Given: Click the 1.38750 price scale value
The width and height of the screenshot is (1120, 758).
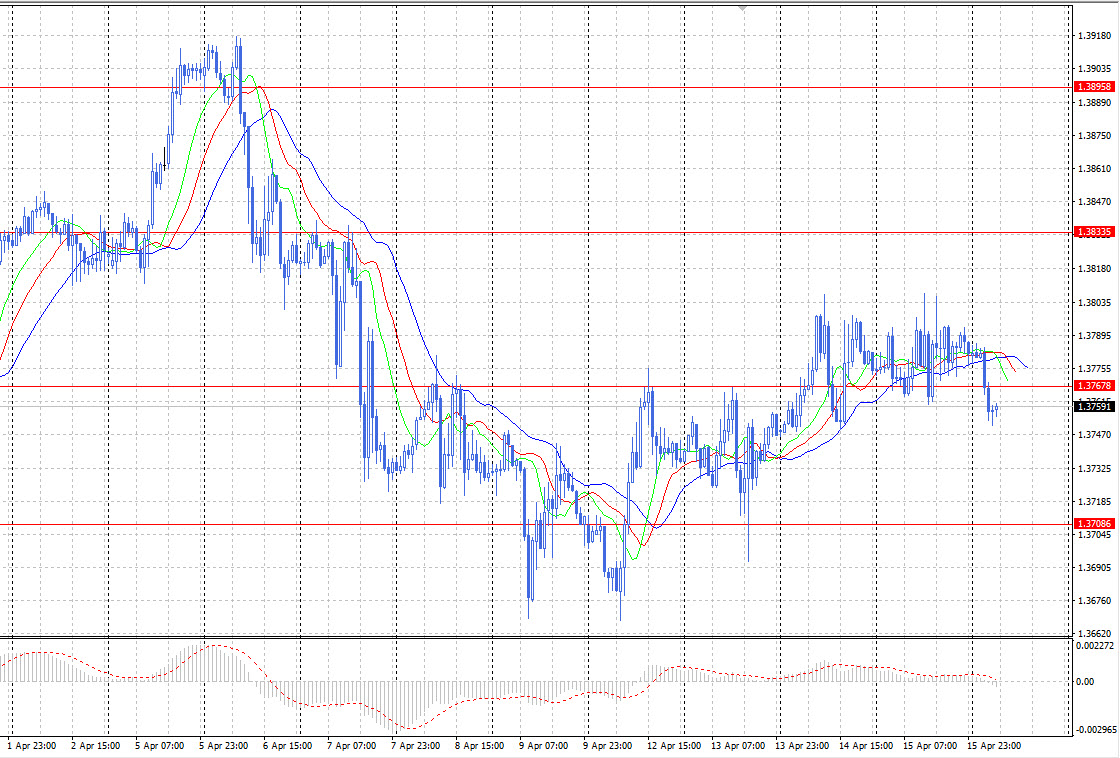Looking at the screenshot, I should (1094, 136).
